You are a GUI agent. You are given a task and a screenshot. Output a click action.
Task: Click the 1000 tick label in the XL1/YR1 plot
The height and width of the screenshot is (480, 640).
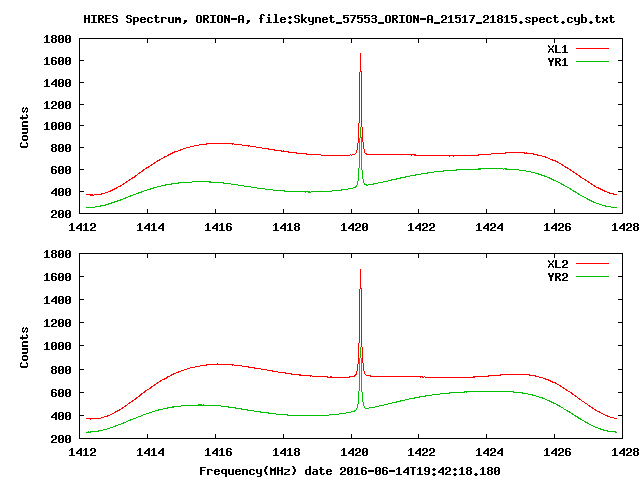(57, 126)
